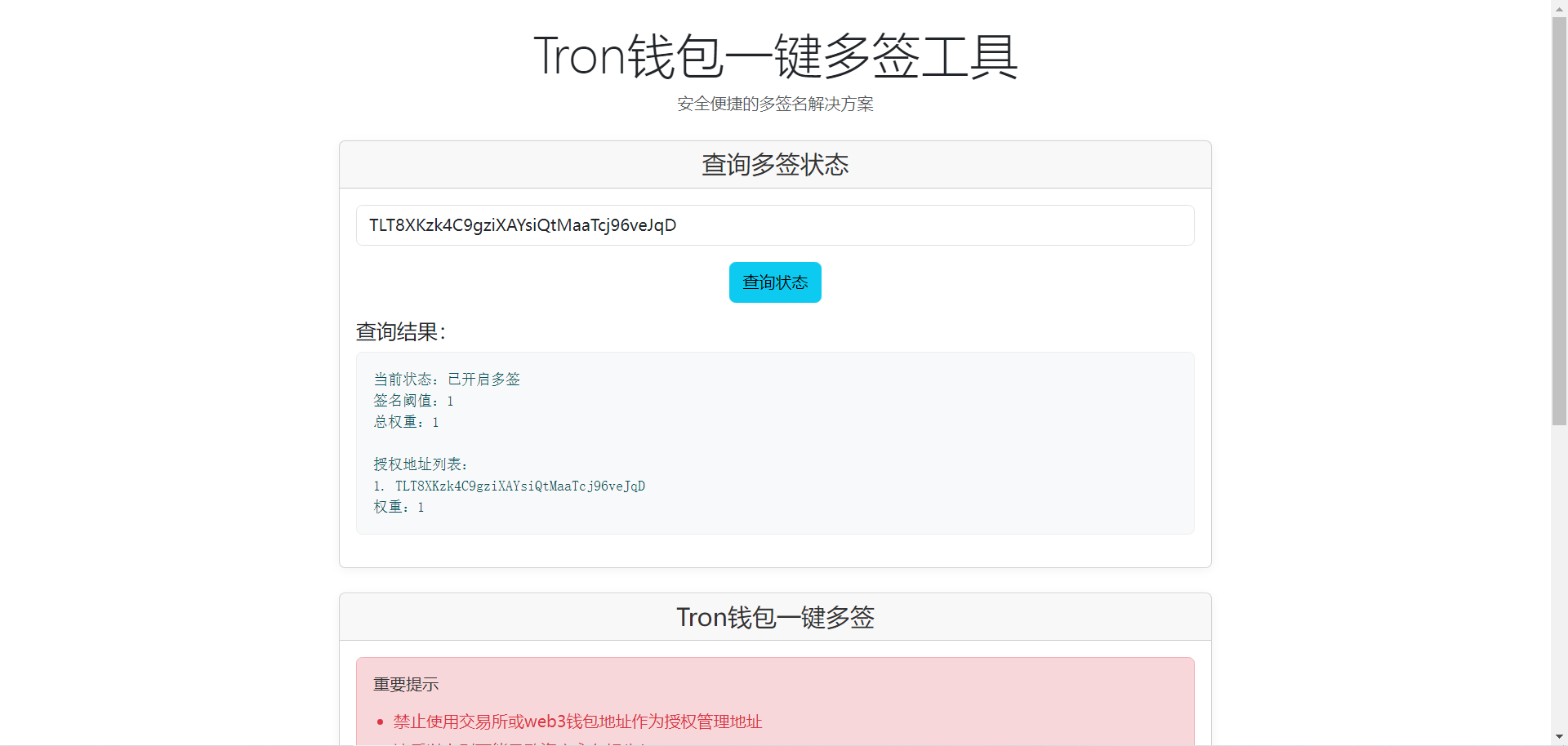Click the Tron address input field
Screen dimensions: 1568x746
coord(774,225)
